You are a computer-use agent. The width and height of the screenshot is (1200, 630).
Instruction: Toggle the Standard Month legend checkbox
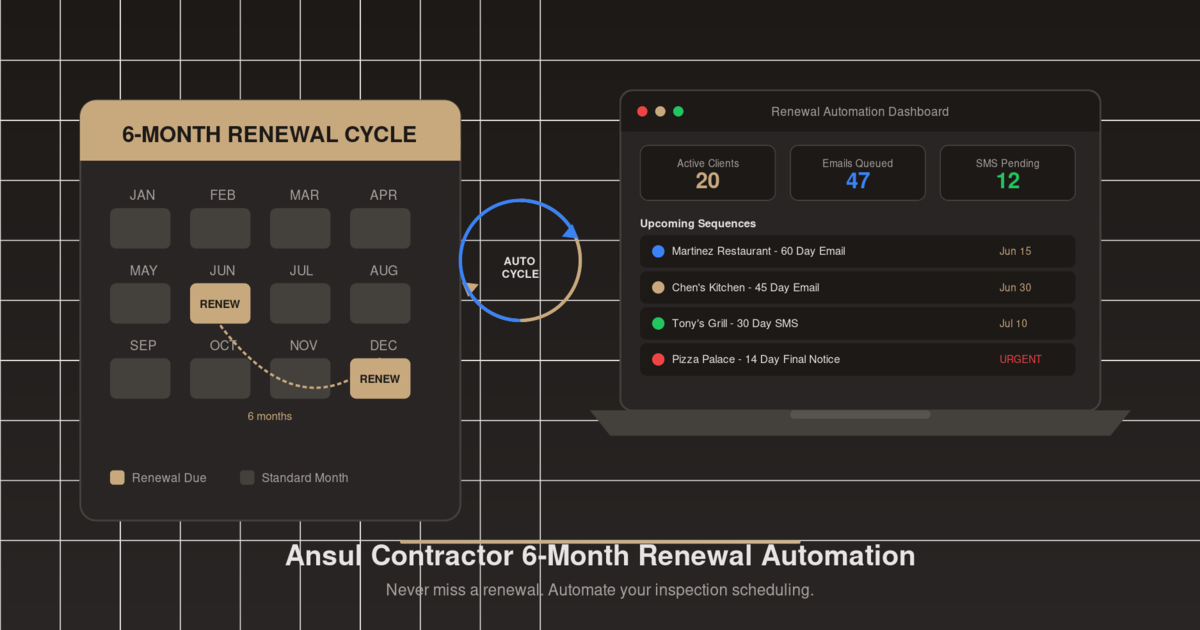pos(247,477)
